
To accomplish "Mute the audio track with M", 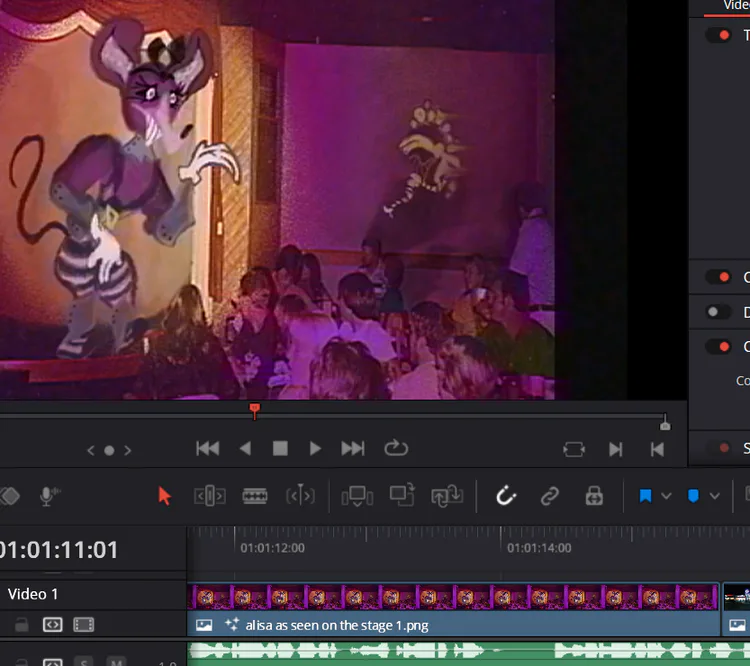I will pos(116,662).
